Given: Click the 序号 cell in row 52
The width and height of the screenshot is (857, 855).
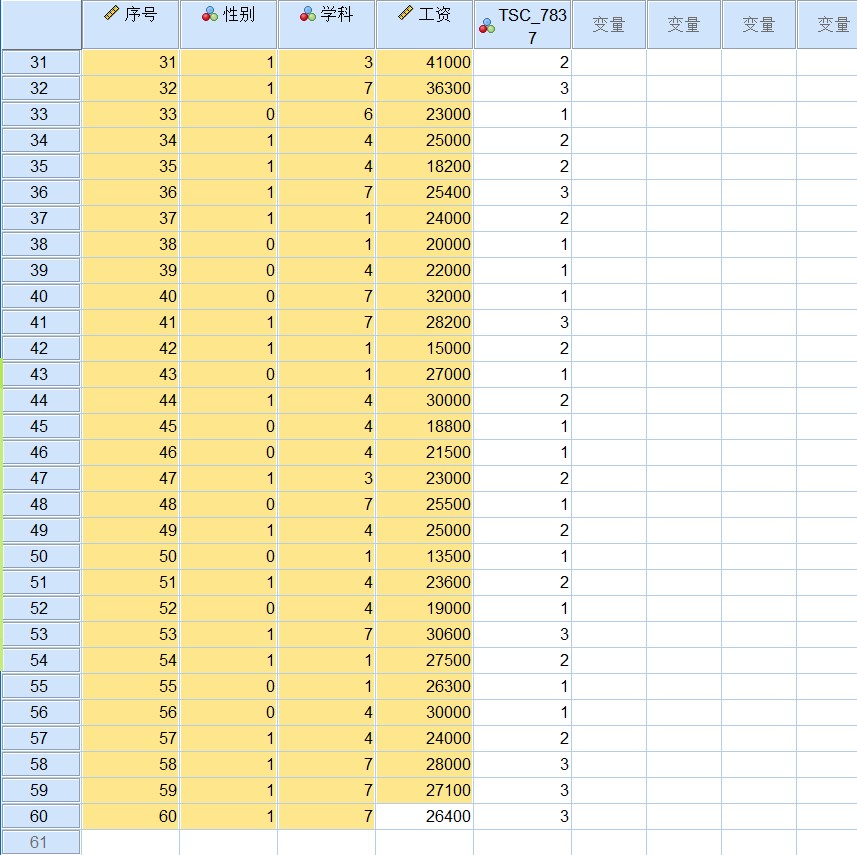Looking at the screenshot, I should 131,608.
